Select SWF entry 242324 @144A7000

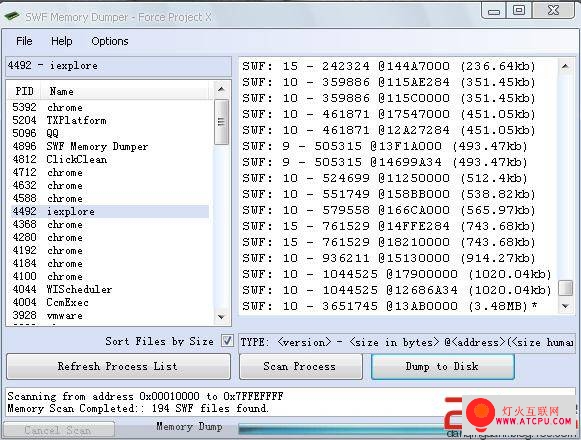click(x=389, y=66)
